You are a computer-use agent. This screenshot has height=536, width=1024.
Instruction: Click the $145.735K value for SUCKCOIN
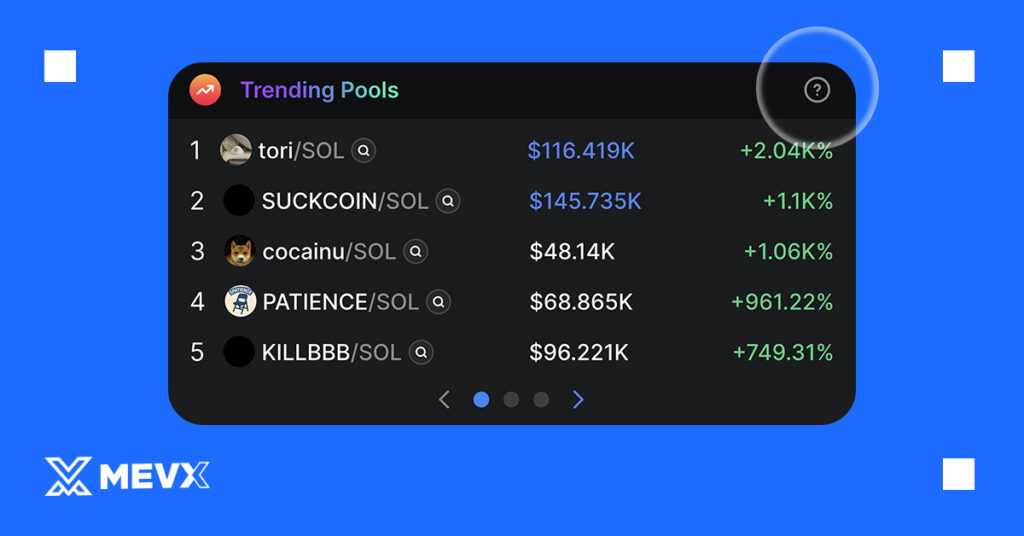tap(585, 201)
